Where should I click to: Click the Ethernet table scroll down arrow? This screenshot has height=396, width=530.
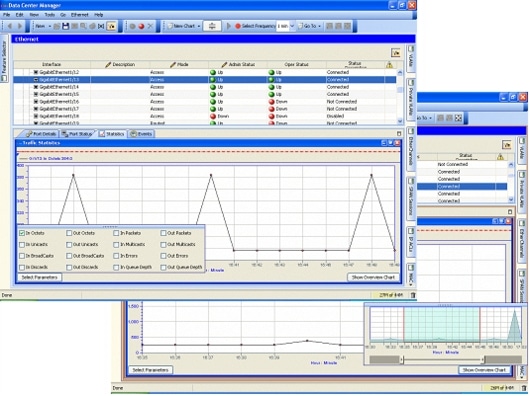click(400, 121)
